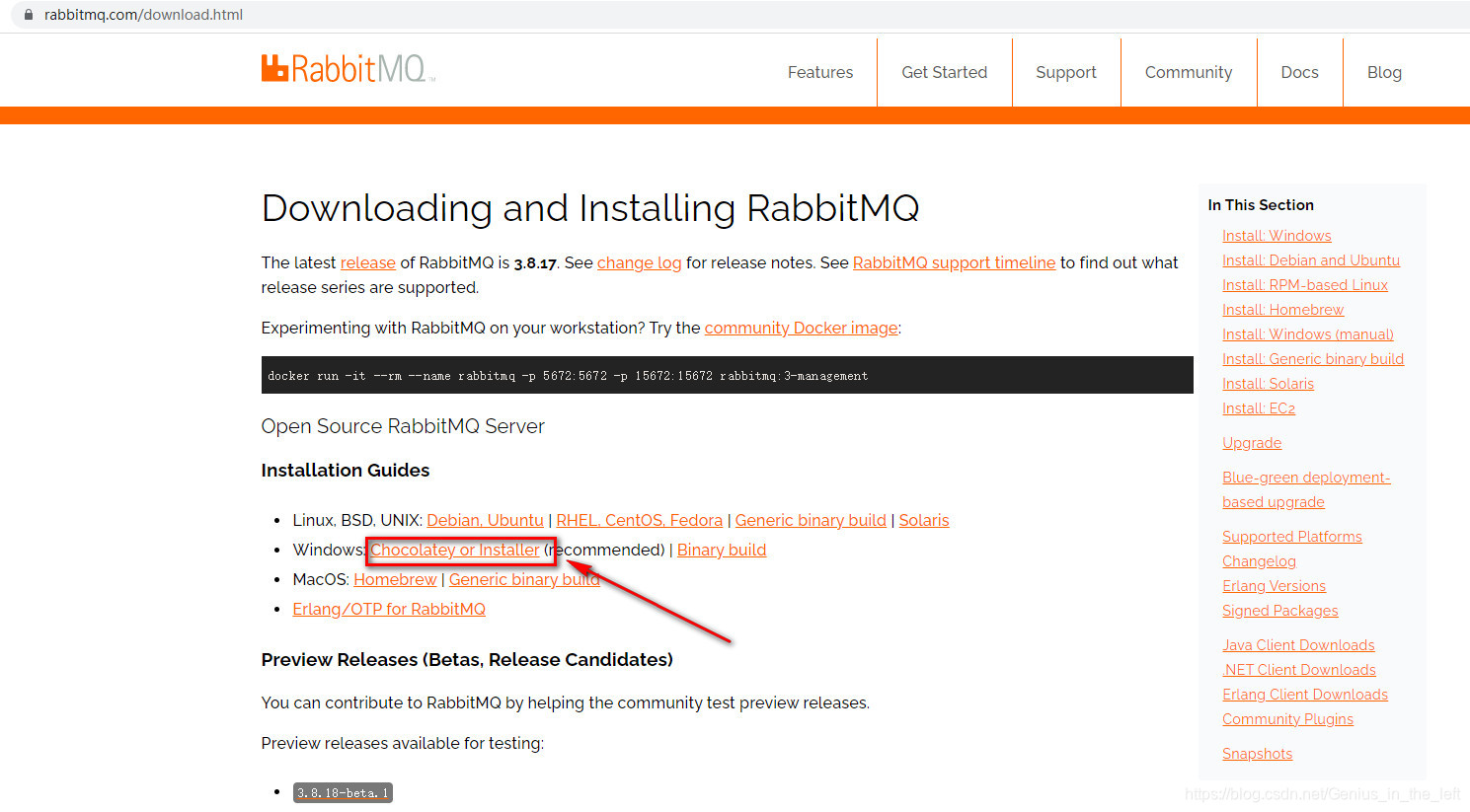Image resolution: width=1470 pixels, height=812 pixels.
Task: Open the Features menu
Action: click(820, 72)
